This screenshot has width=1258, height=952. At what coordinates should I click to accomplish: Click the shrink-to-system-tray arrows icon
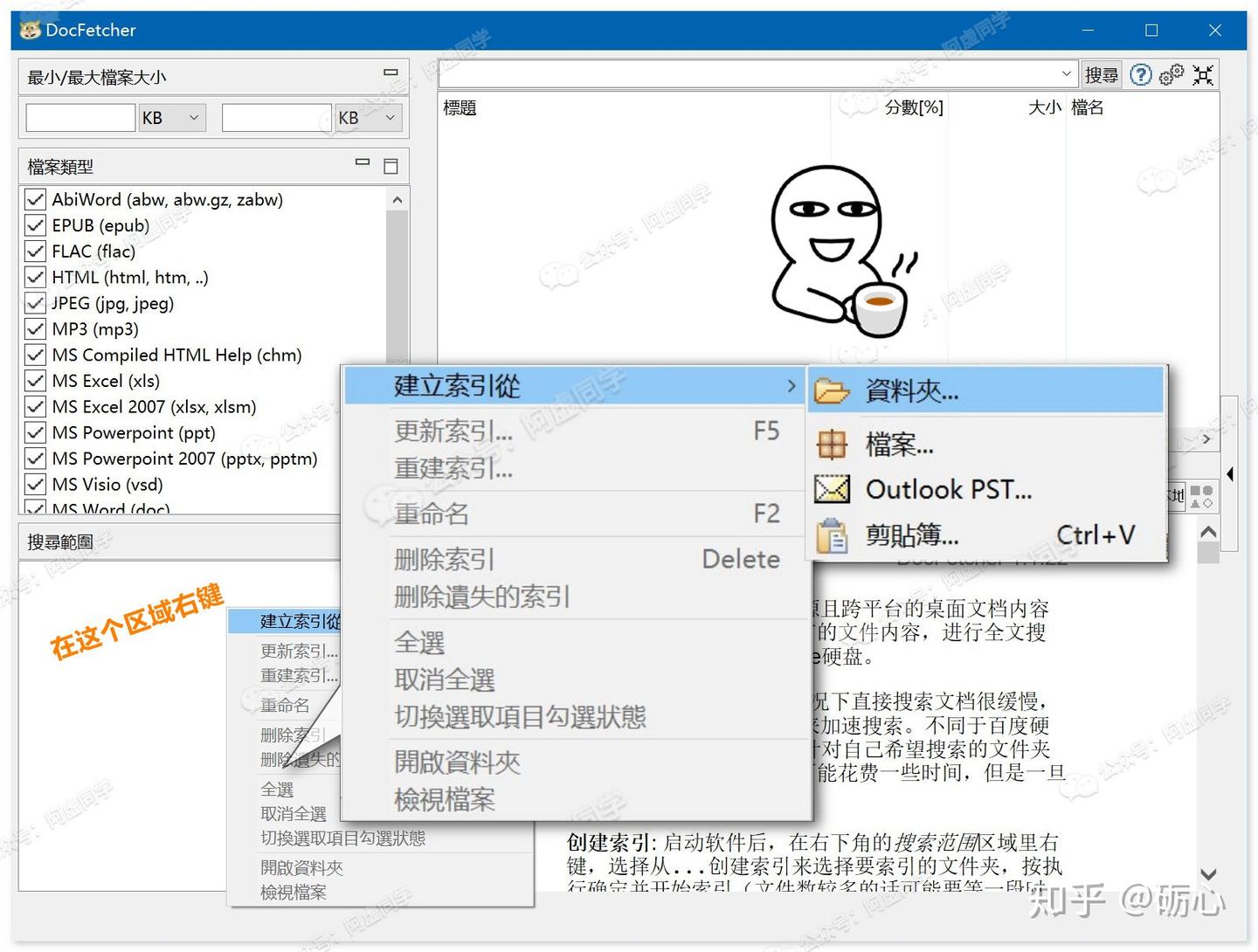(1203, 76)
